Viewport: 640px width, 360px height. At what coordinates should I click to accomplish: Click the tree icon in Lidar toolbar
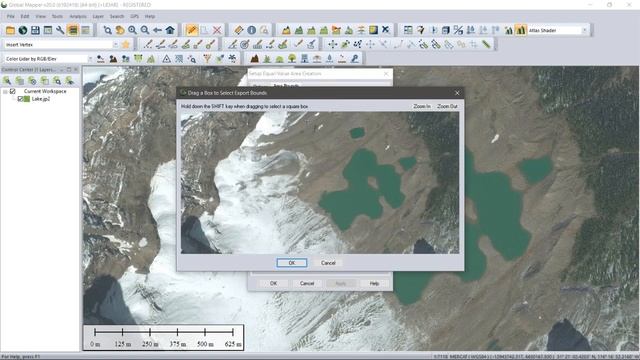tap(292, 59)
